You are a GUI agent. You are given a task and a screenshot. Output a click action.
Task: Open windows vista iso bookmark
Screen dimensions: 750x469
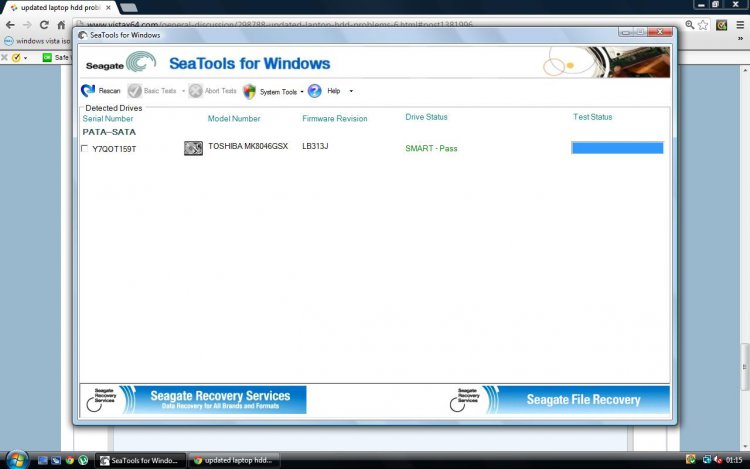[37, 41]
